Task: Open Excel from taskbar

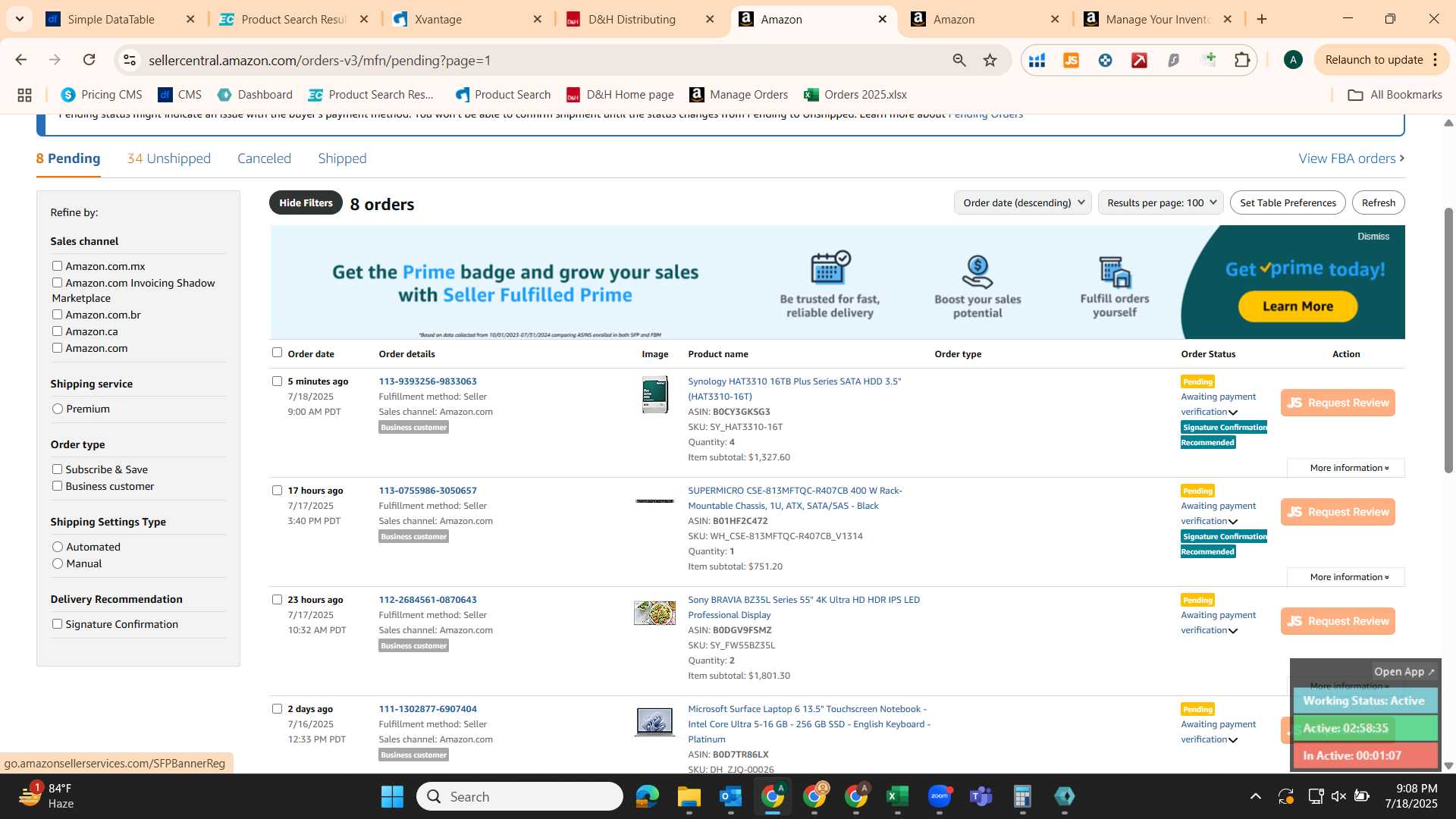Action: pyautogui.click(x=897, y=796)
